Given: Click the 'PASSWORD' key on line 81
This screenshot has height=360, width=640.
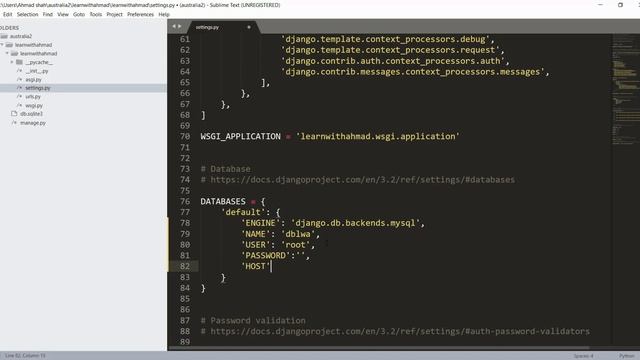Looking at the screenshot, I should tap(265, 256).
